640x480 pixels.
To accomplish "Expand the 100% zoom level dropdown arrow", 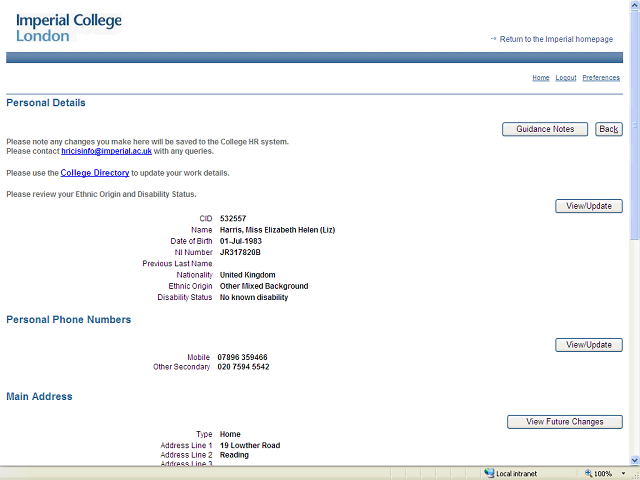I will (621, 473).
